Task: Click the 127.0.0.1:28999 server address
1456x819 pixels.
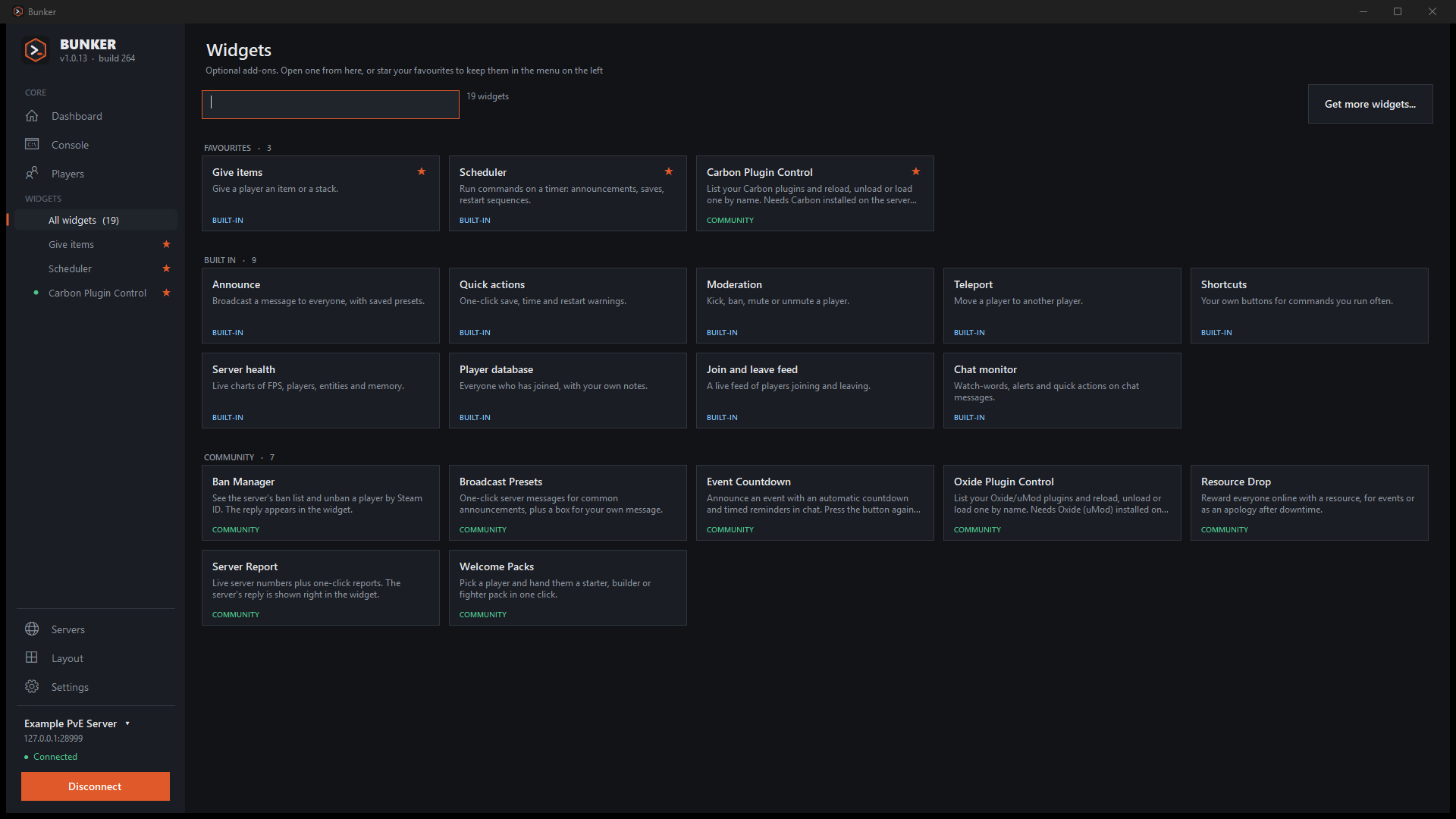Action: (53, 739)
